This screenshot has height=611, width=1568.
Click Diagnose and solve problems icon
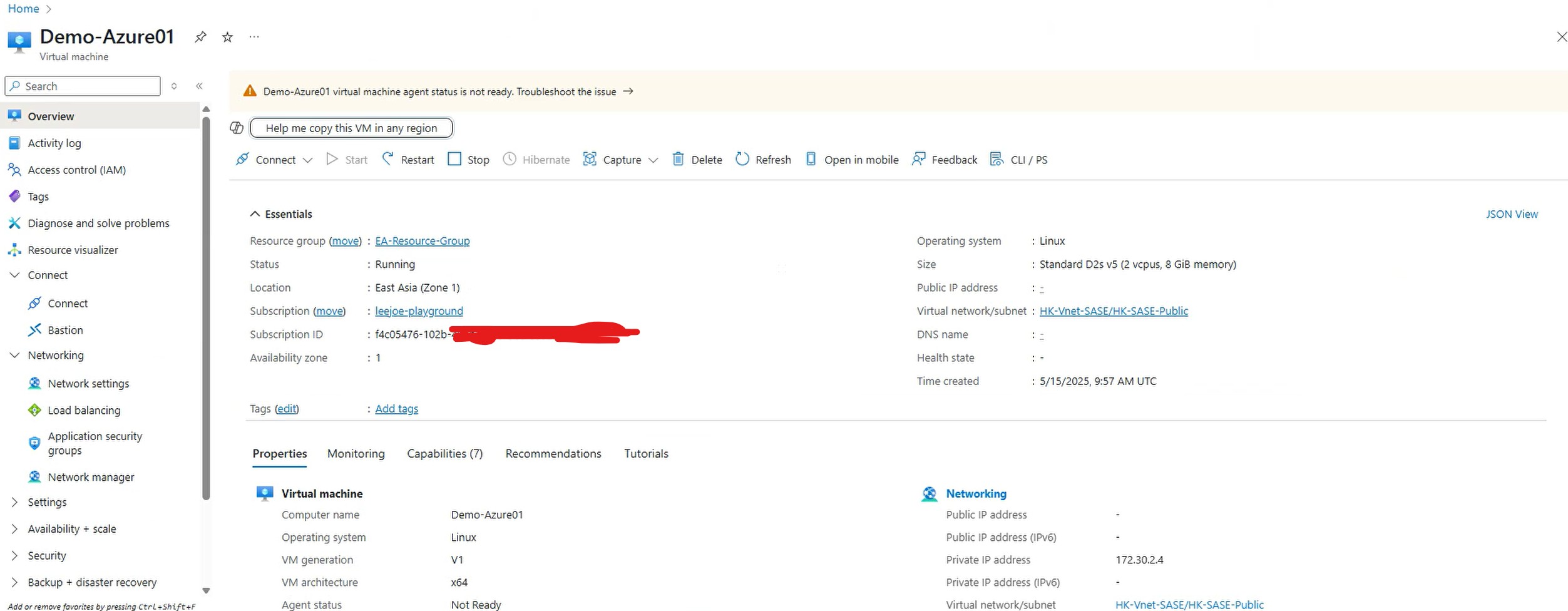pyautogui.click(x=14, y=223)
